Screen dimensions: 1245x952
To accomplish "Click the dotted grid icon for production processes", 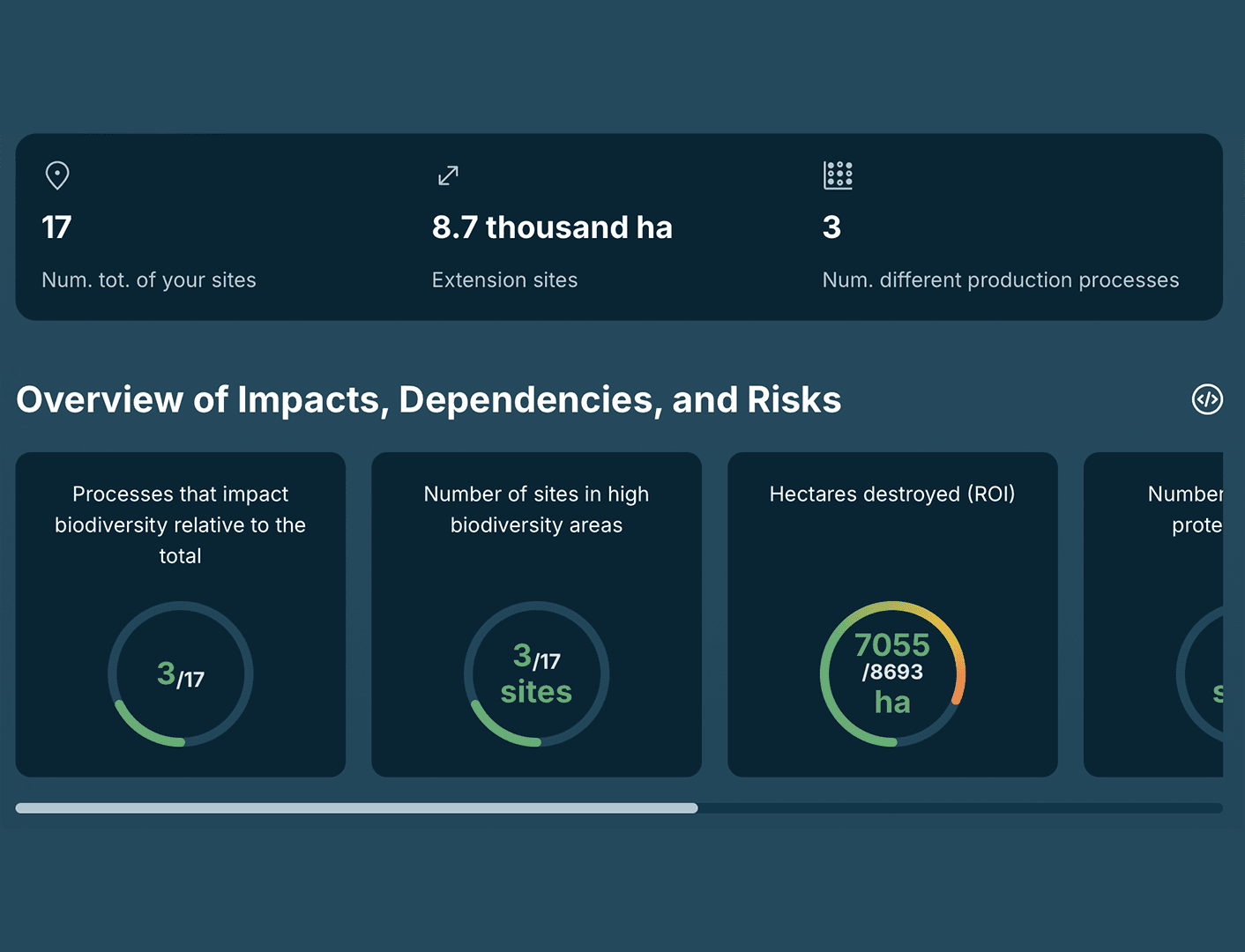I will point(838,175).
